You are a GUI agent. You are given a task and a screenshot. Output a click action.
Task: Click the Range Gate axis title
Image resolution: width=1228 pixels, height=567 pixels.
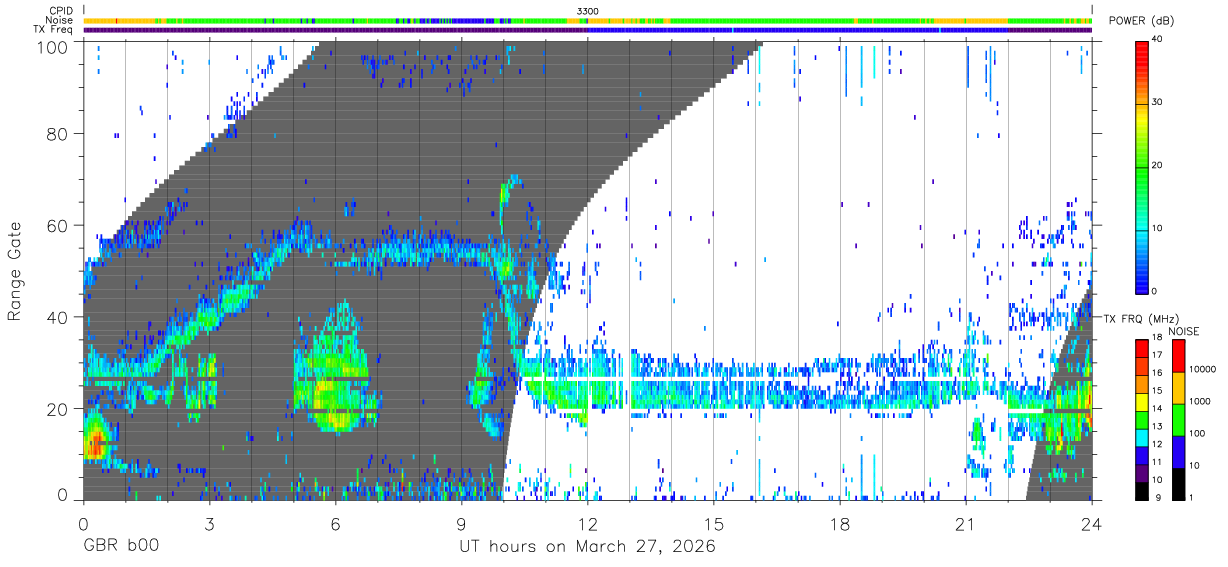tap(15, 272)
